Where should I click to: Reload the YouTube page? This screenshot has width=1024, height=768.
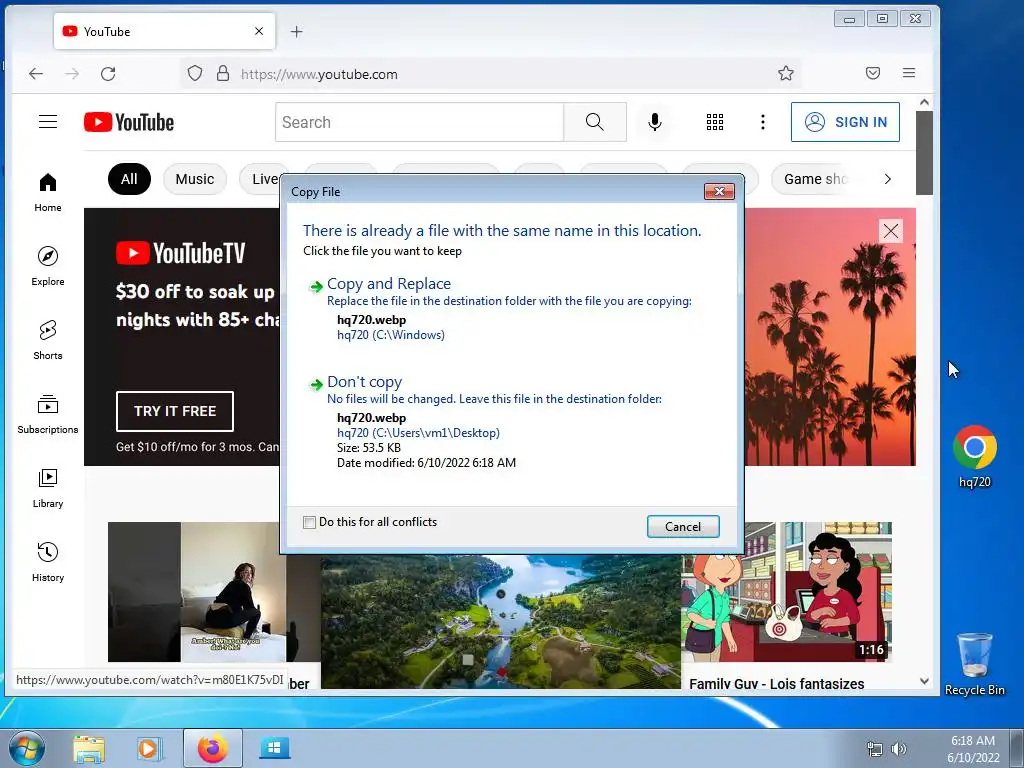coord(108,74)
